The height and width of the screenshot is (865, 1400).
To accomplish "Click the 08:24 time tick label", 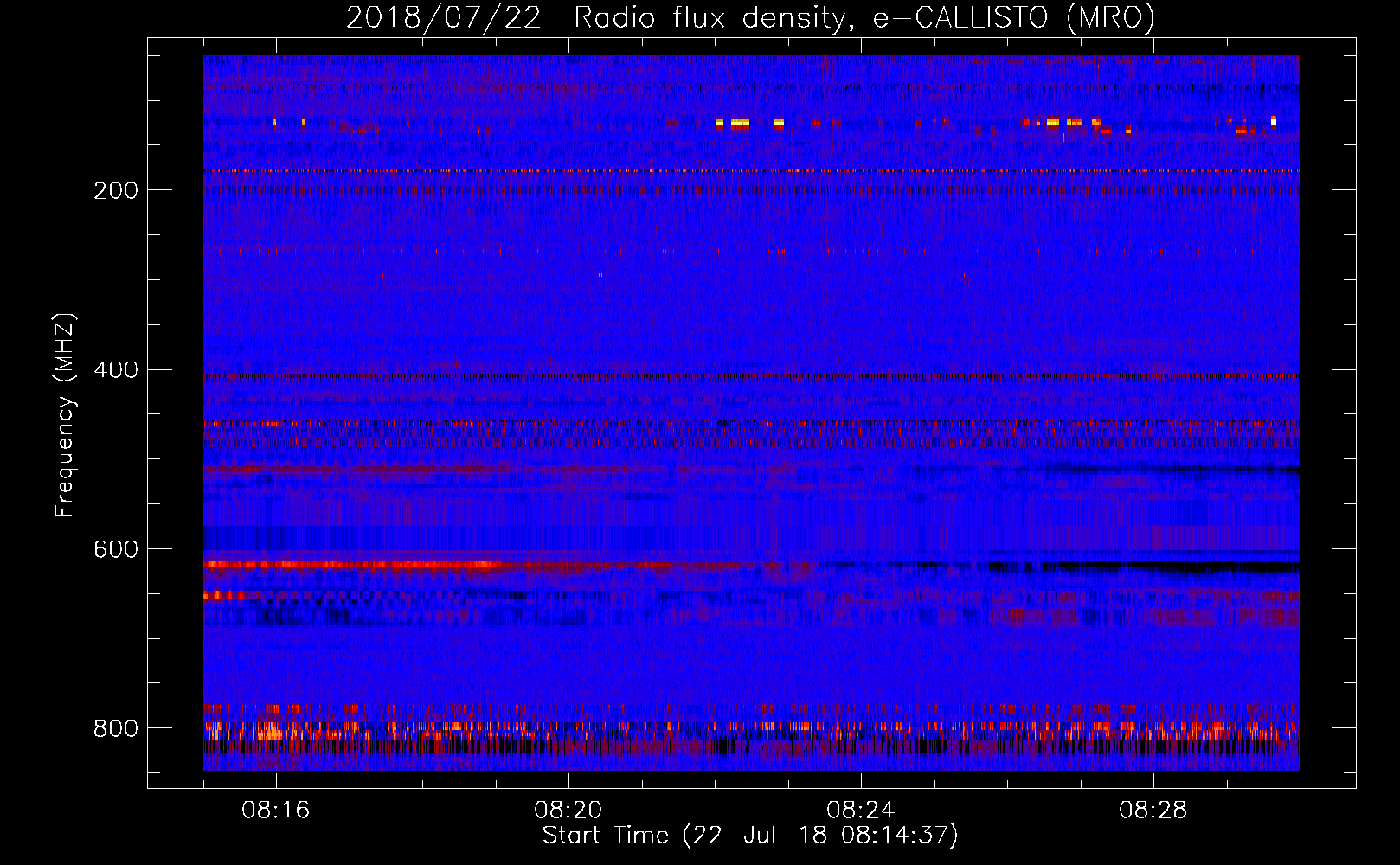I will click(861, 811).
